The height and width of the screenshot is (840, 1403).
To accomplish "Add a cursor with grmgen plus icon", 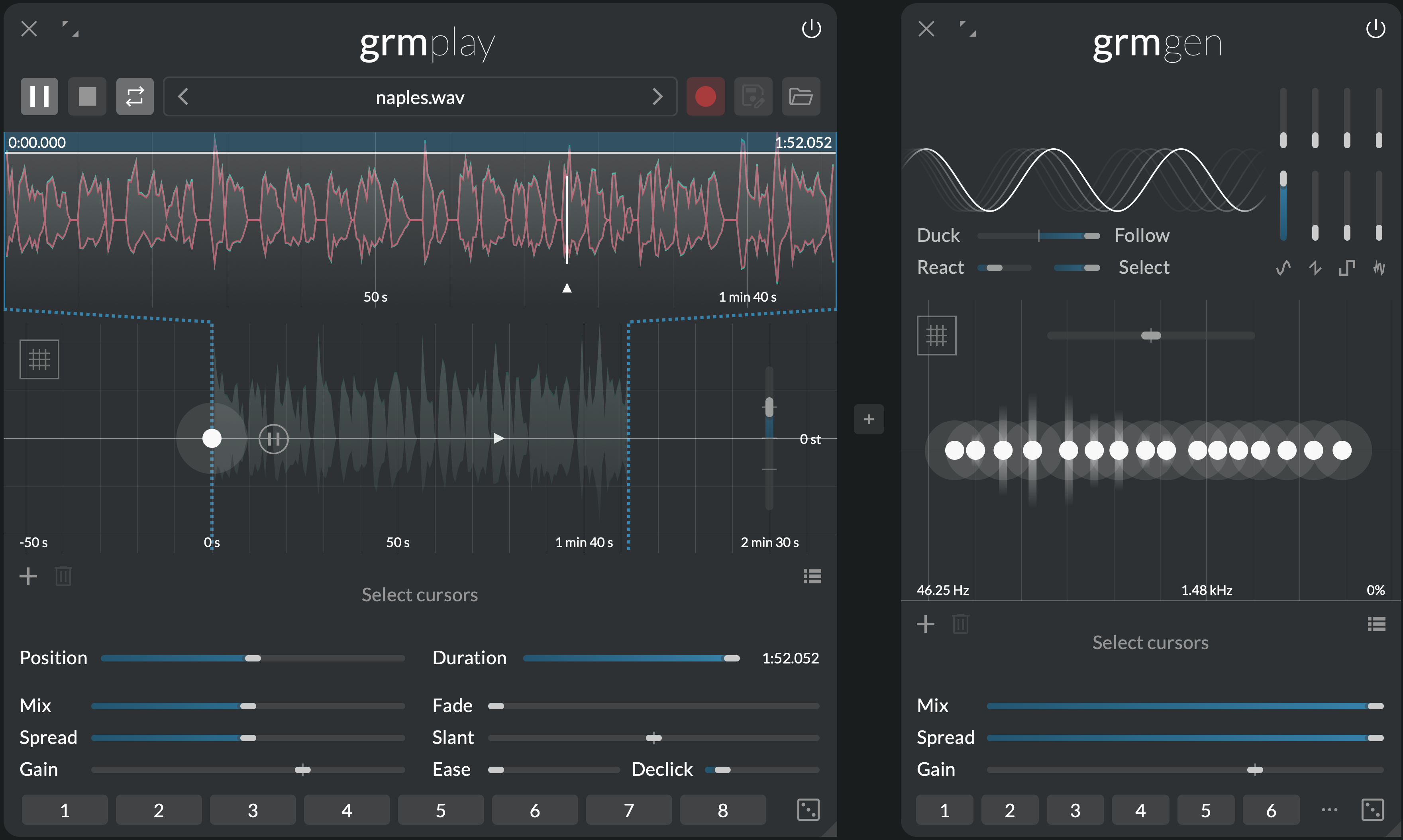I will tap(925, 624).
